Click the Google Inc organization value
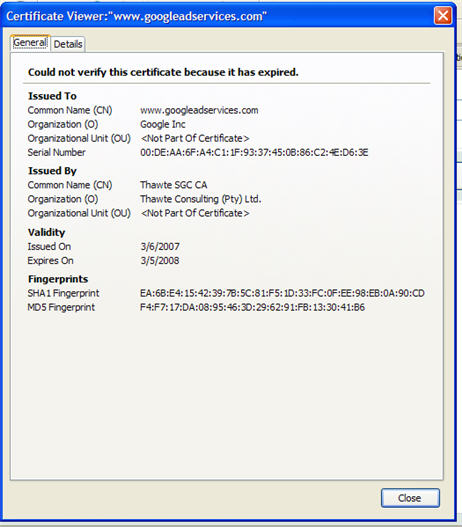 (163, 124)
